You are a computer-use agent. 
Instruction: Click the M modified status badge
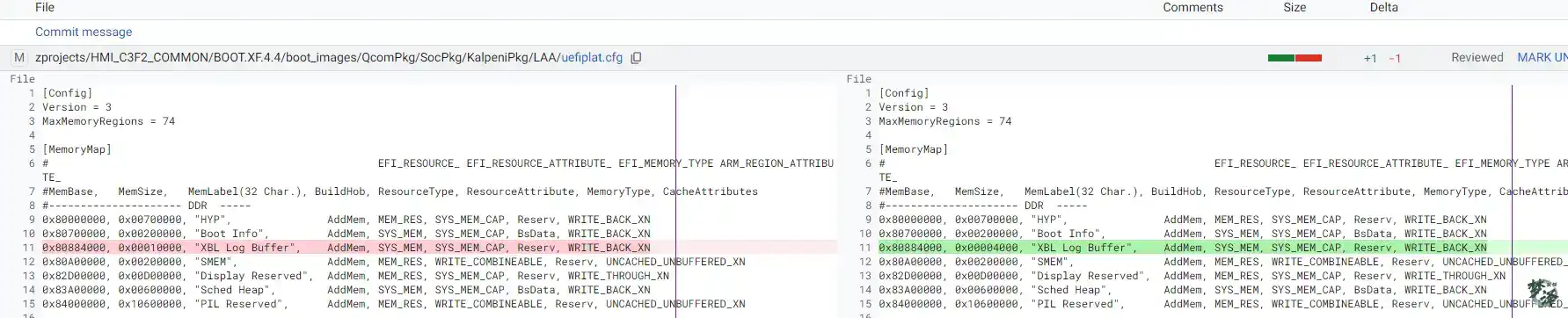pyautogui.click(x=19, y=58)
